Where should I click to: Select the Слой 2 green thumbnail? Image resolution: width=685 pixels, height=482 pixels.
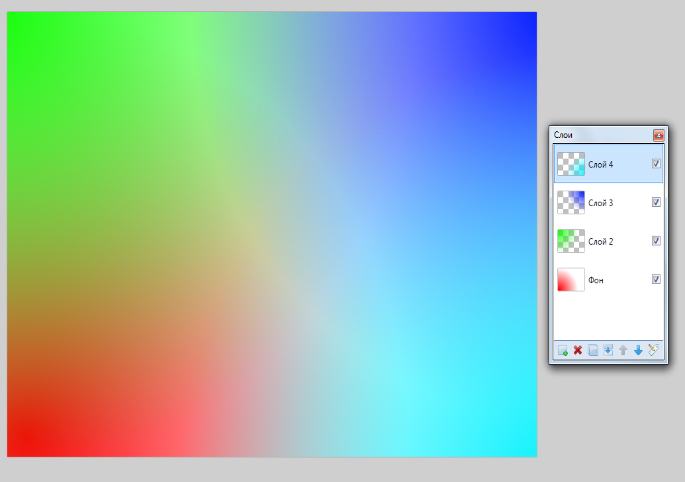click(x=571, y=241)
